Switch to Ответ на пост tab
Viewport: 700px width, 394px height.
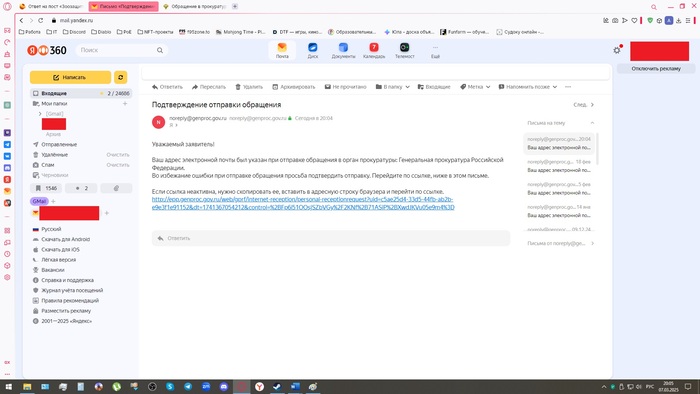pos(51,7)
